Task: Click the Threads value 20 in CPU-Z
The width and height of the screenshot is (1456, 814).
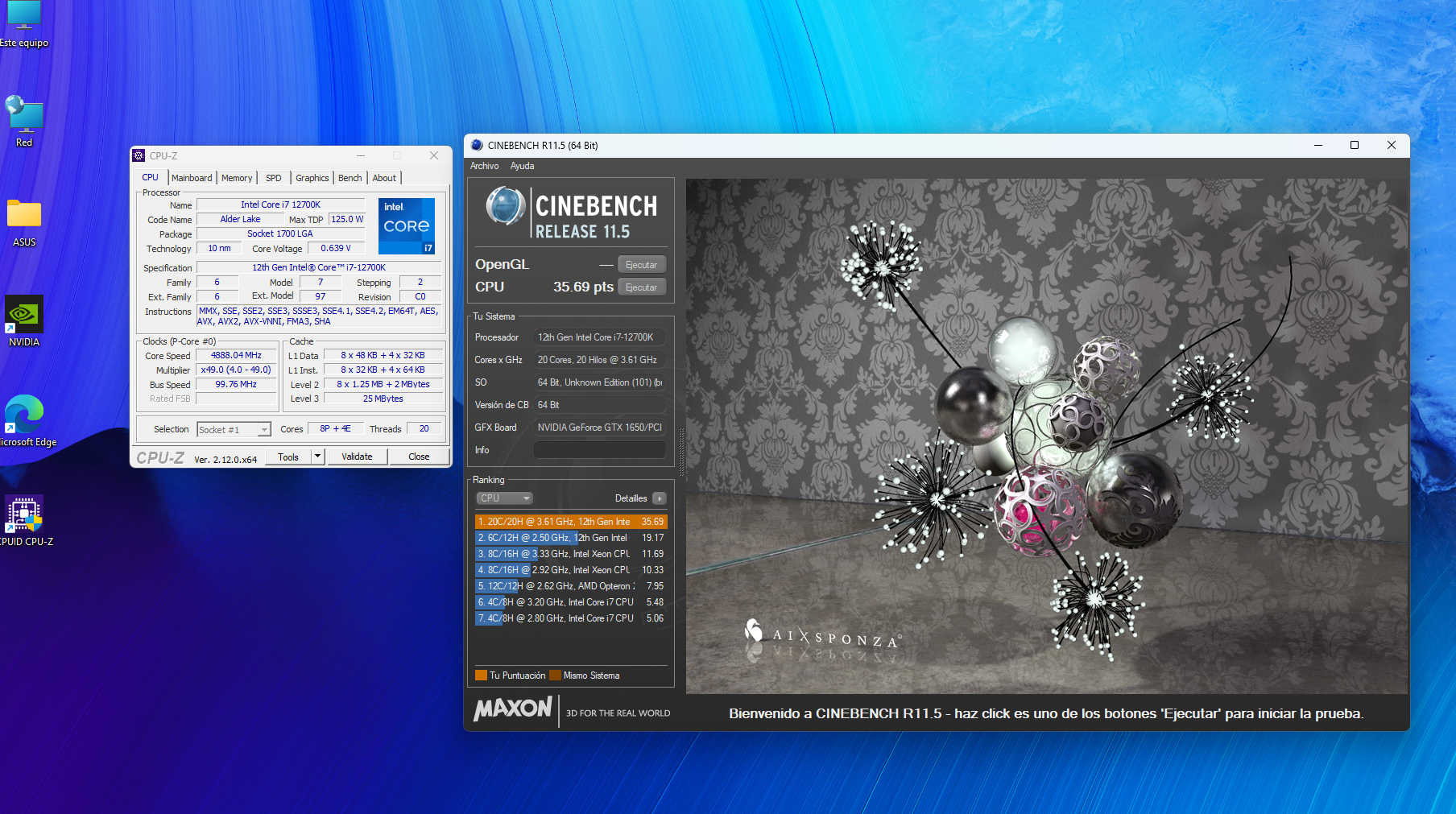Action: 424,428
